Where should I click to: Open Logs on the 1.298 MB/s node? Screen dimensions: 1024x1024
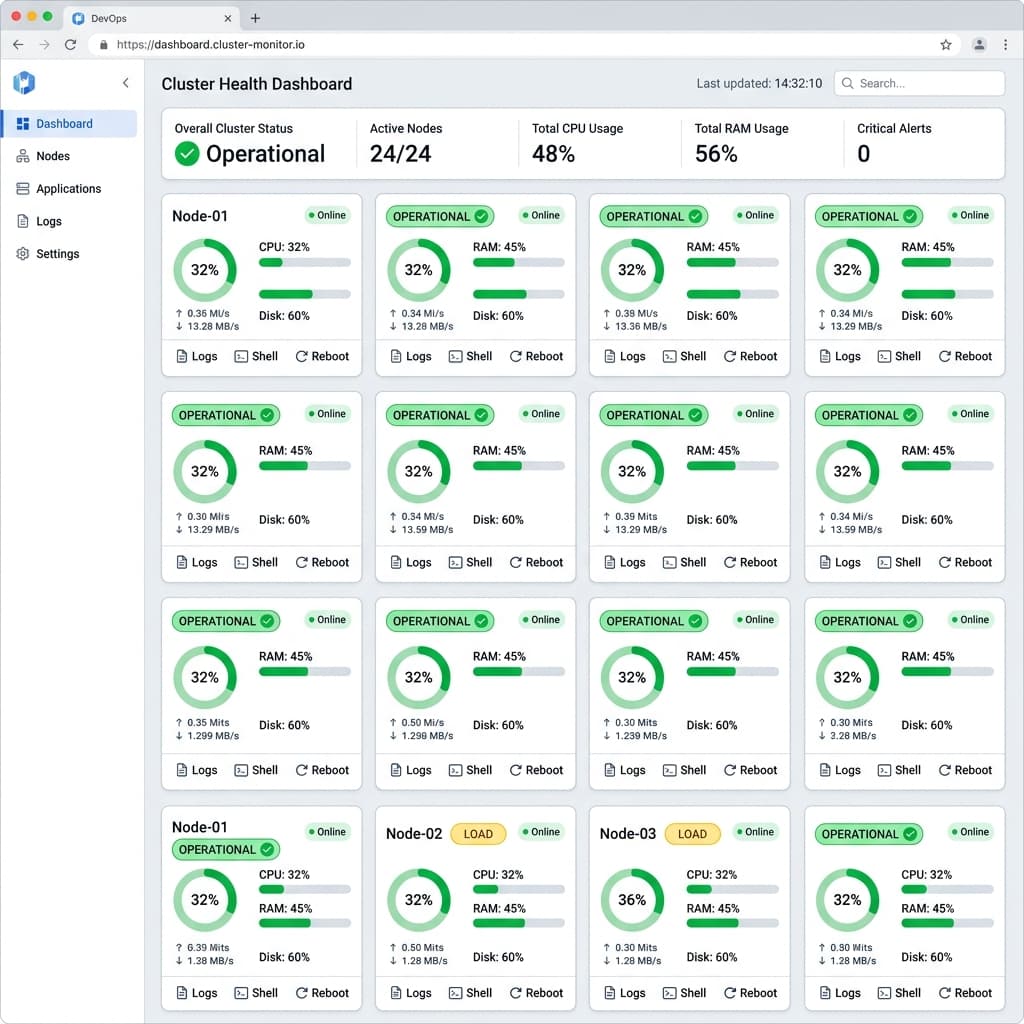pos(411,771)
